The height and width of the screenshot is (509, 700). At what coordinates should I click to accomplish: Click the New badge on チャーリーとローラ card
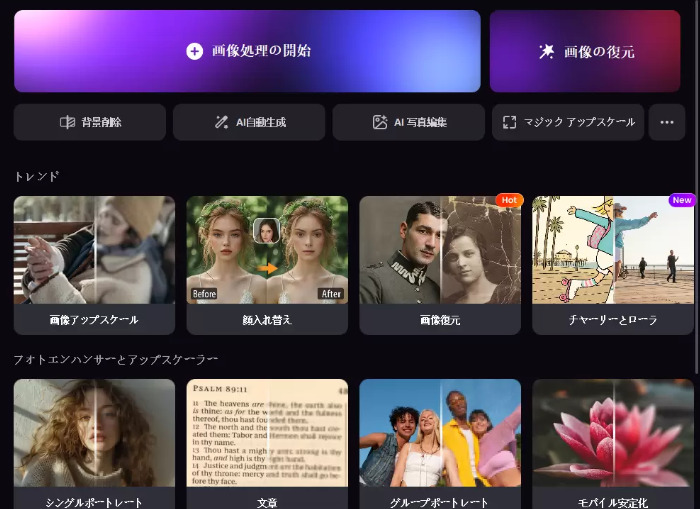pos(682,200)
